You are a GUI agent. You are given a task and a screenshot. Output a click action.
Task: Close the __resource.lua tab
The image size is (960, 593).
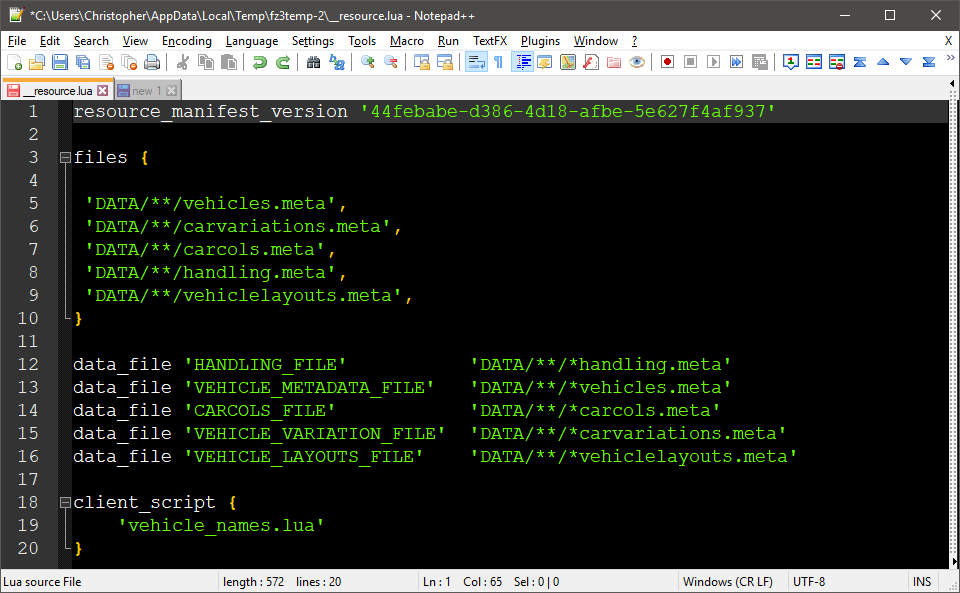point(103,91)
